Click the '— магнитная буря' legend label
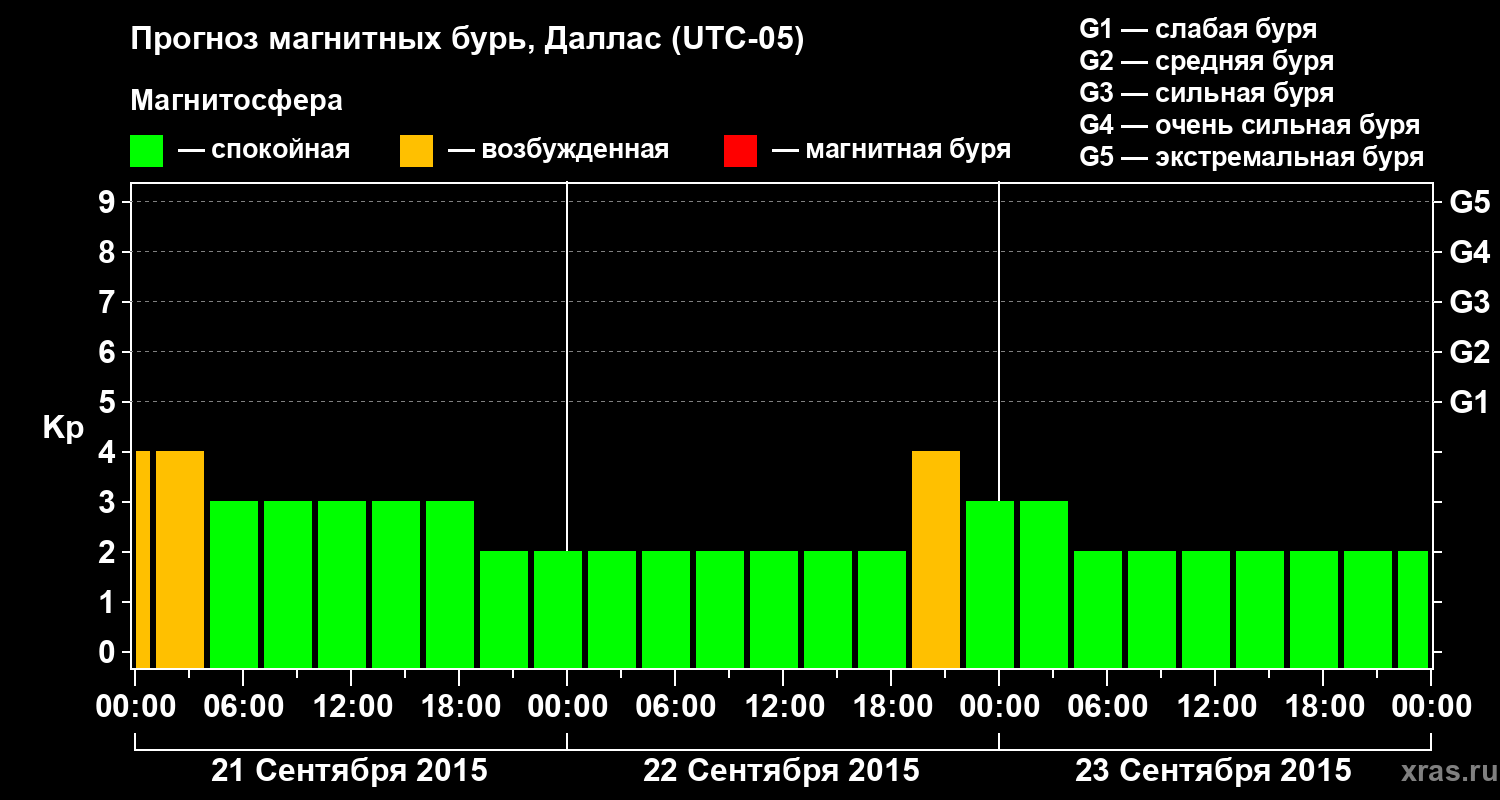Screen dimensions: 1500x800 point(891,150)
